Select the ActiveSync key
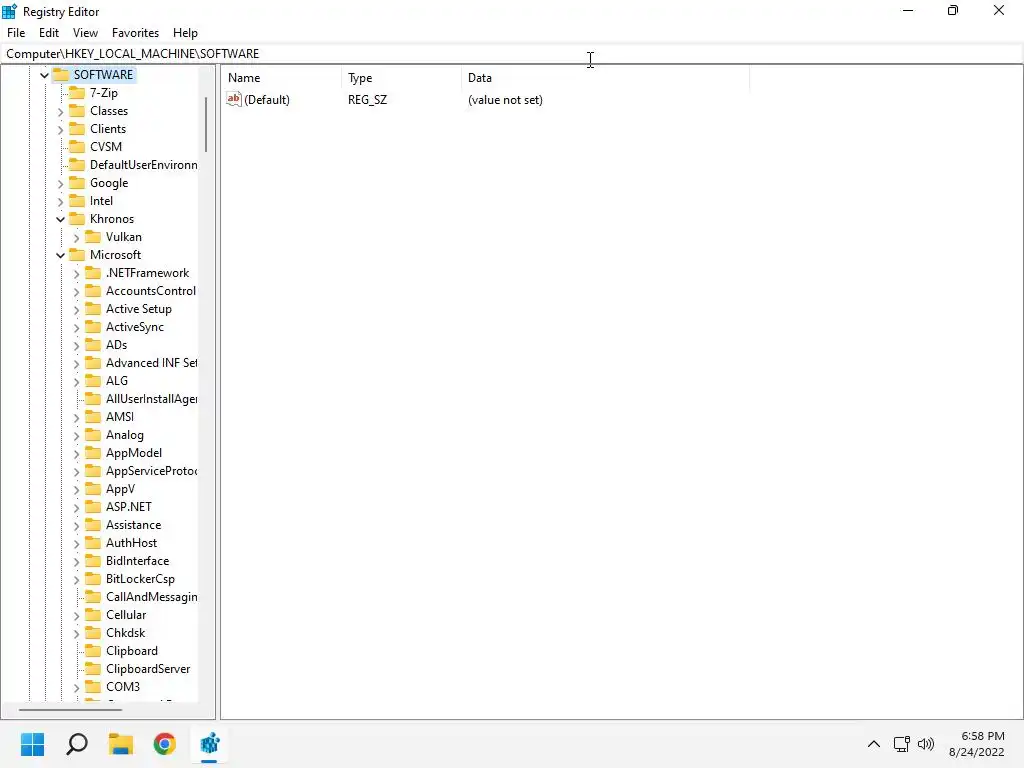Viewport: 1024px width, 768px height. coord(135,327)
